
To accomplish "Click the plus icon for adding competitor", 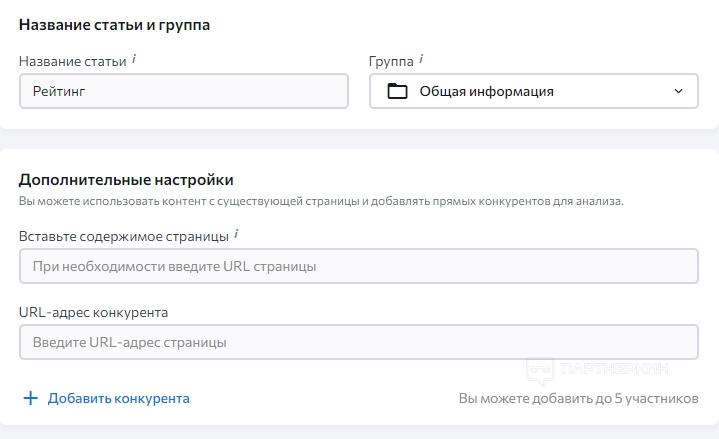I will pos(30,398).
